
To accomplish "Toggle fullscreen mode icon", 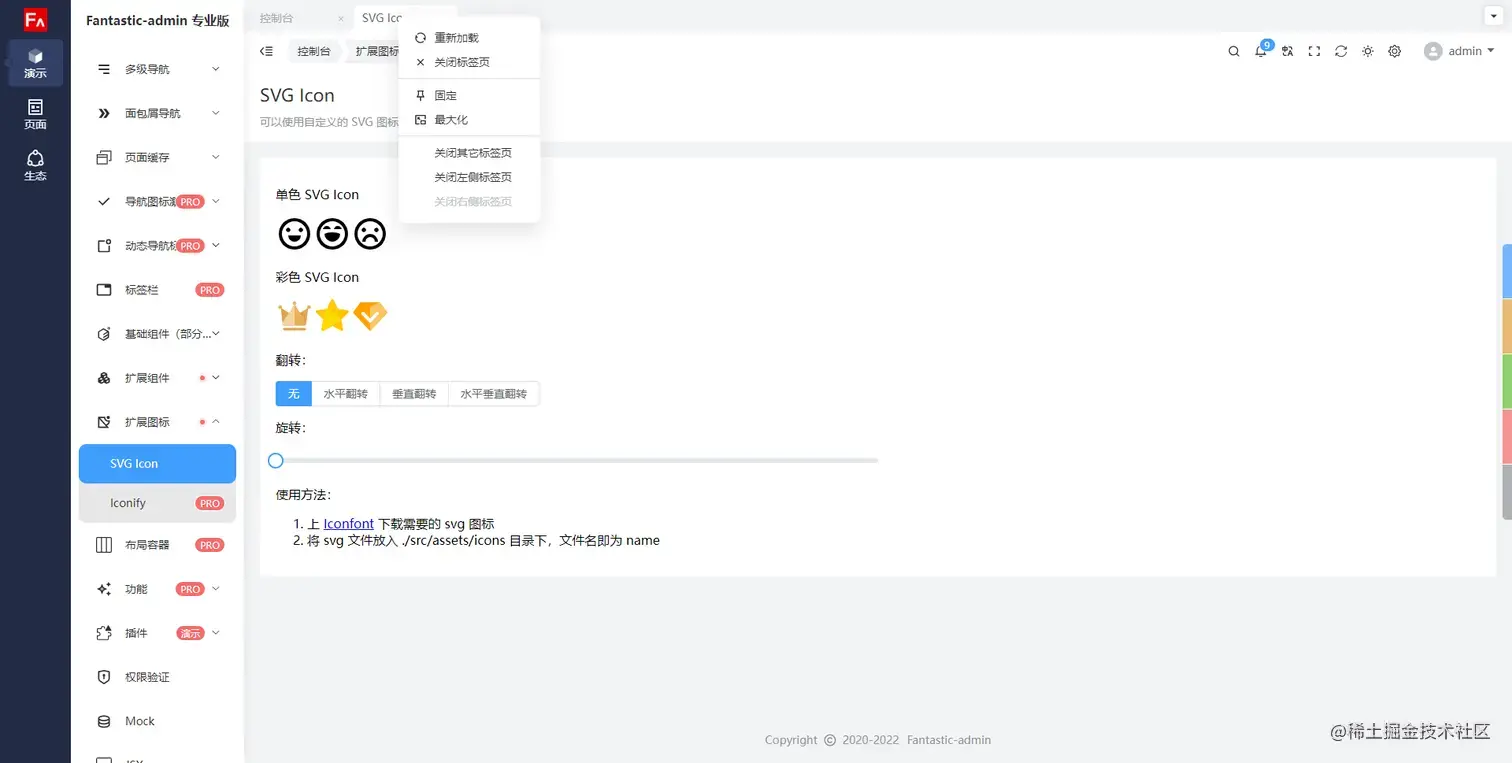I will (1314, 51).
